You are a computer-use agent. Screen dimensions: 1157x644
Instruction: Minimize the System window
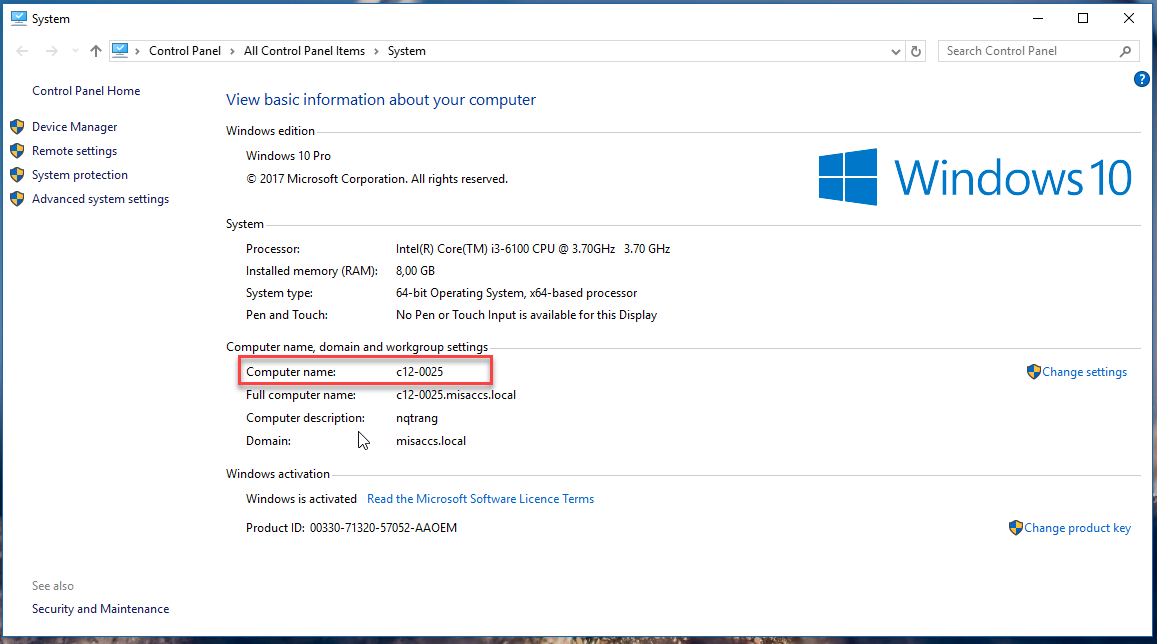(x=1037, y=18)
